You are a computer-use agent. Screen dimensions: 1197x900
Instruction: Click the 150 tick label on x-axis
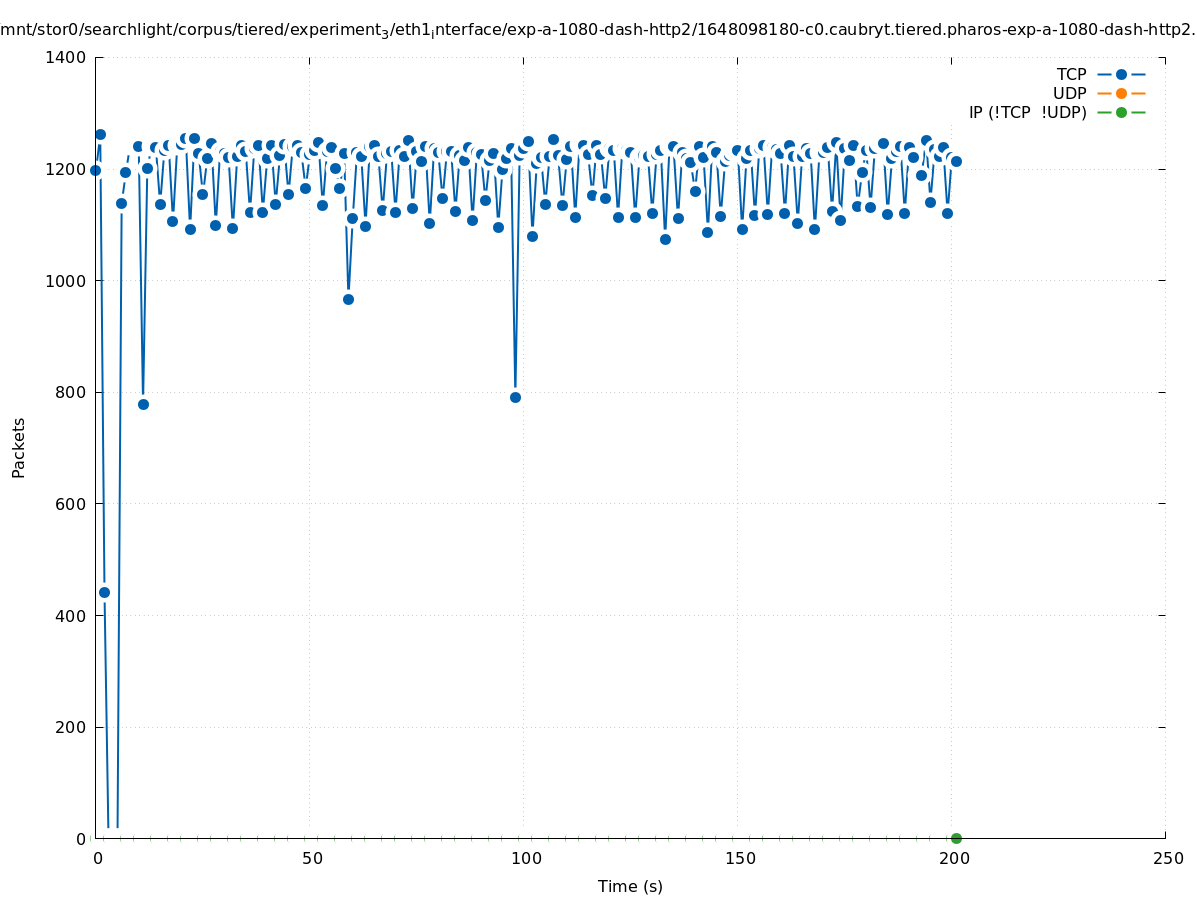pyautogui.click(x=739, y=858)
